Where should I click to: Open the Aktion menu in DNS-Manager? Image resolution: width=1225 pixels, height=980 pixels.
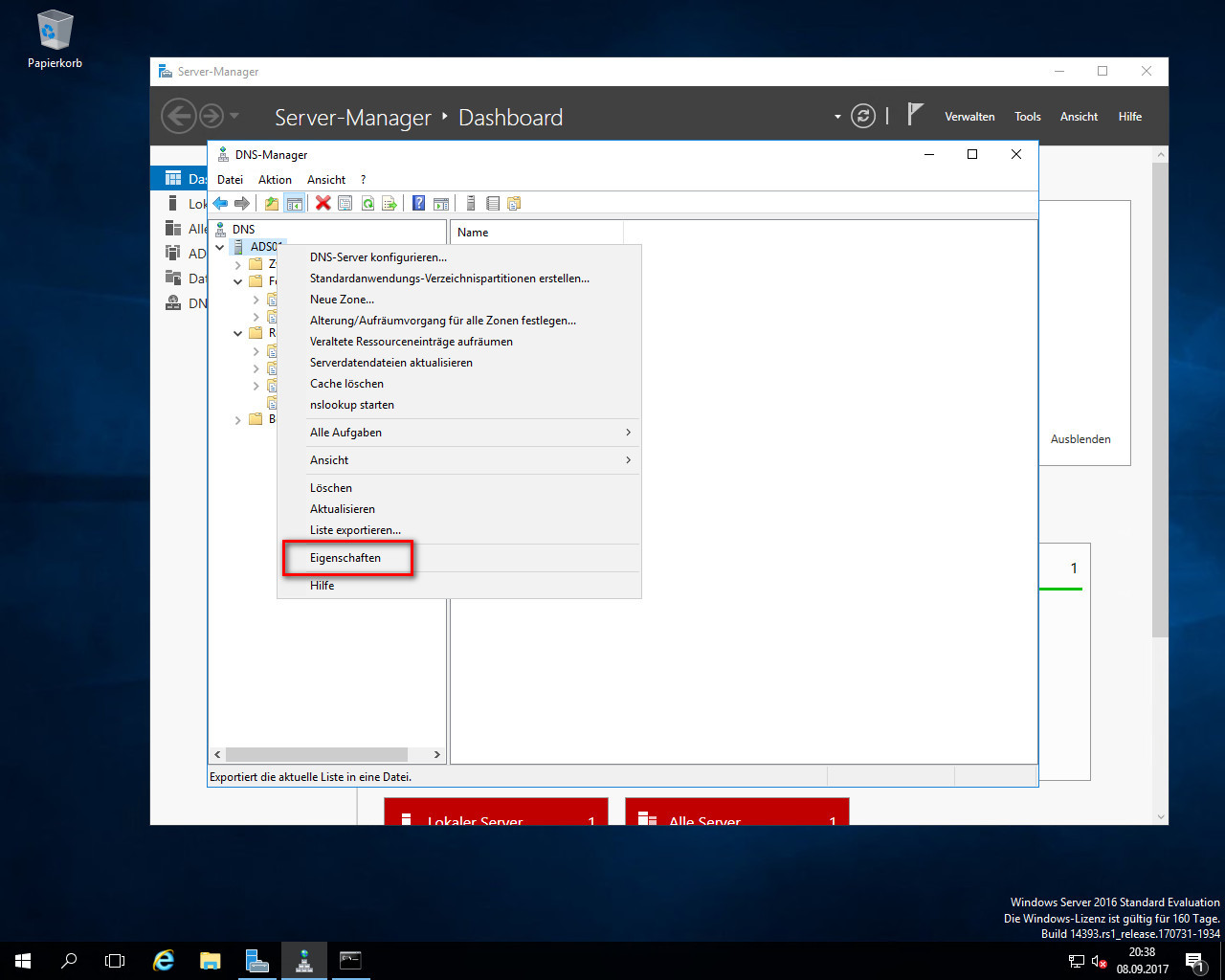pos(275,180)
